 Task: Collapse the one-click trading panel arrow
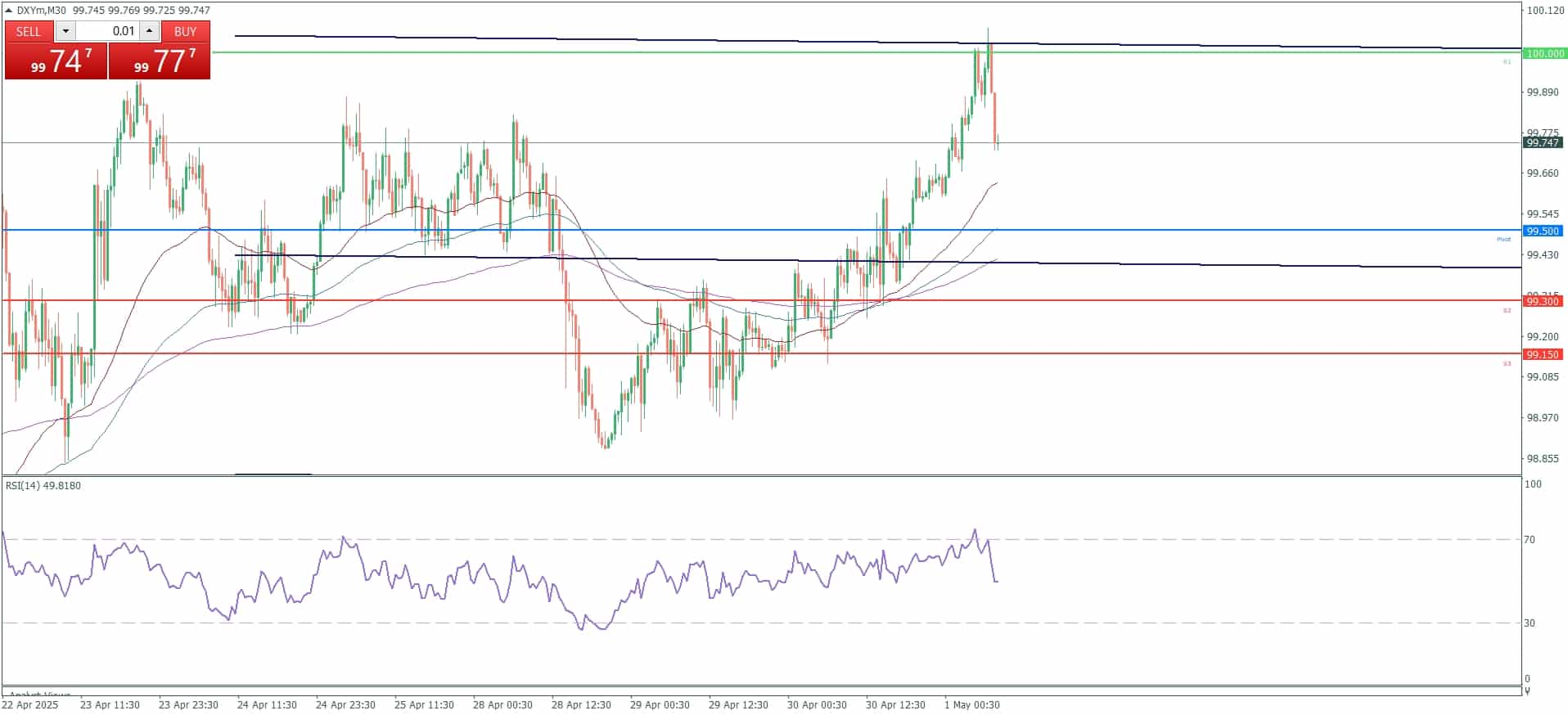tap(9, 11)
